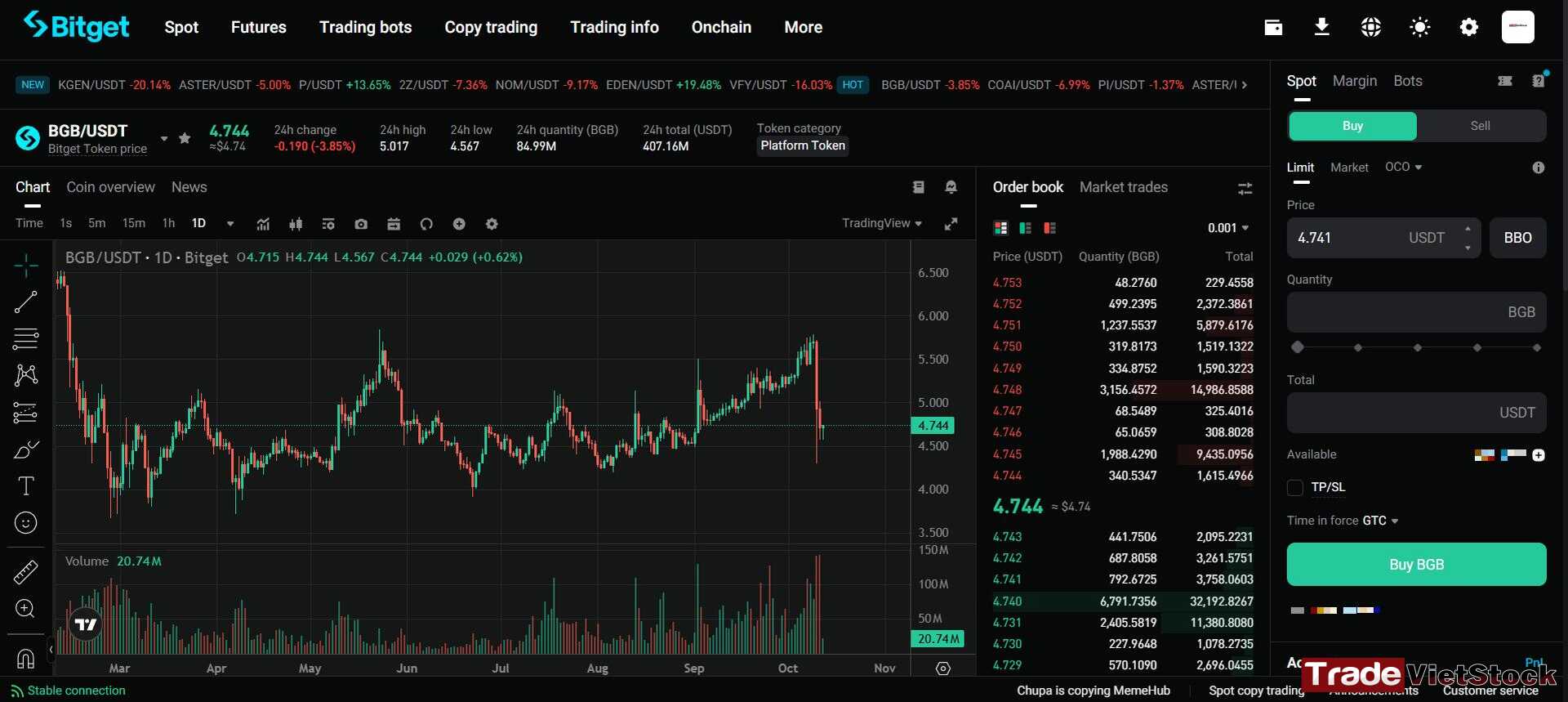Take a chart snapshot with camera

(361, 224)
